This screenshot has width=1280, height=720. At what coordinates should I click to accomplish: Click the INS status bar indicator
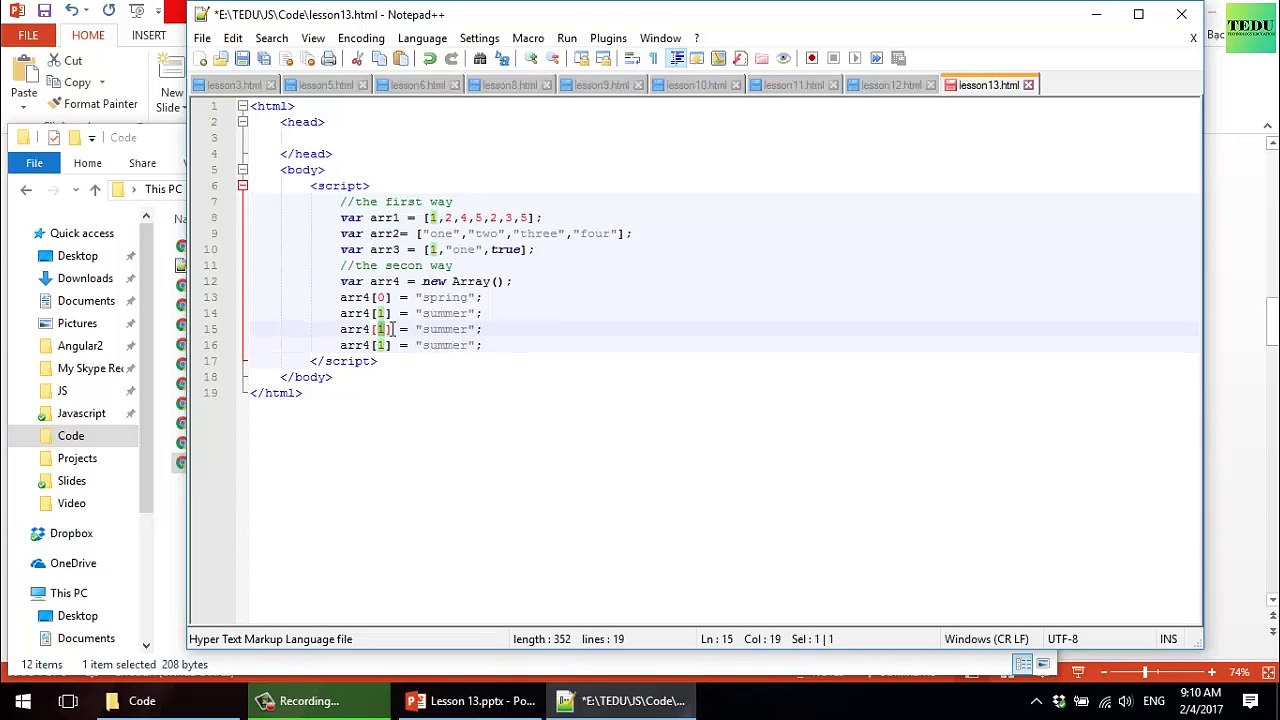point(1168,639)
